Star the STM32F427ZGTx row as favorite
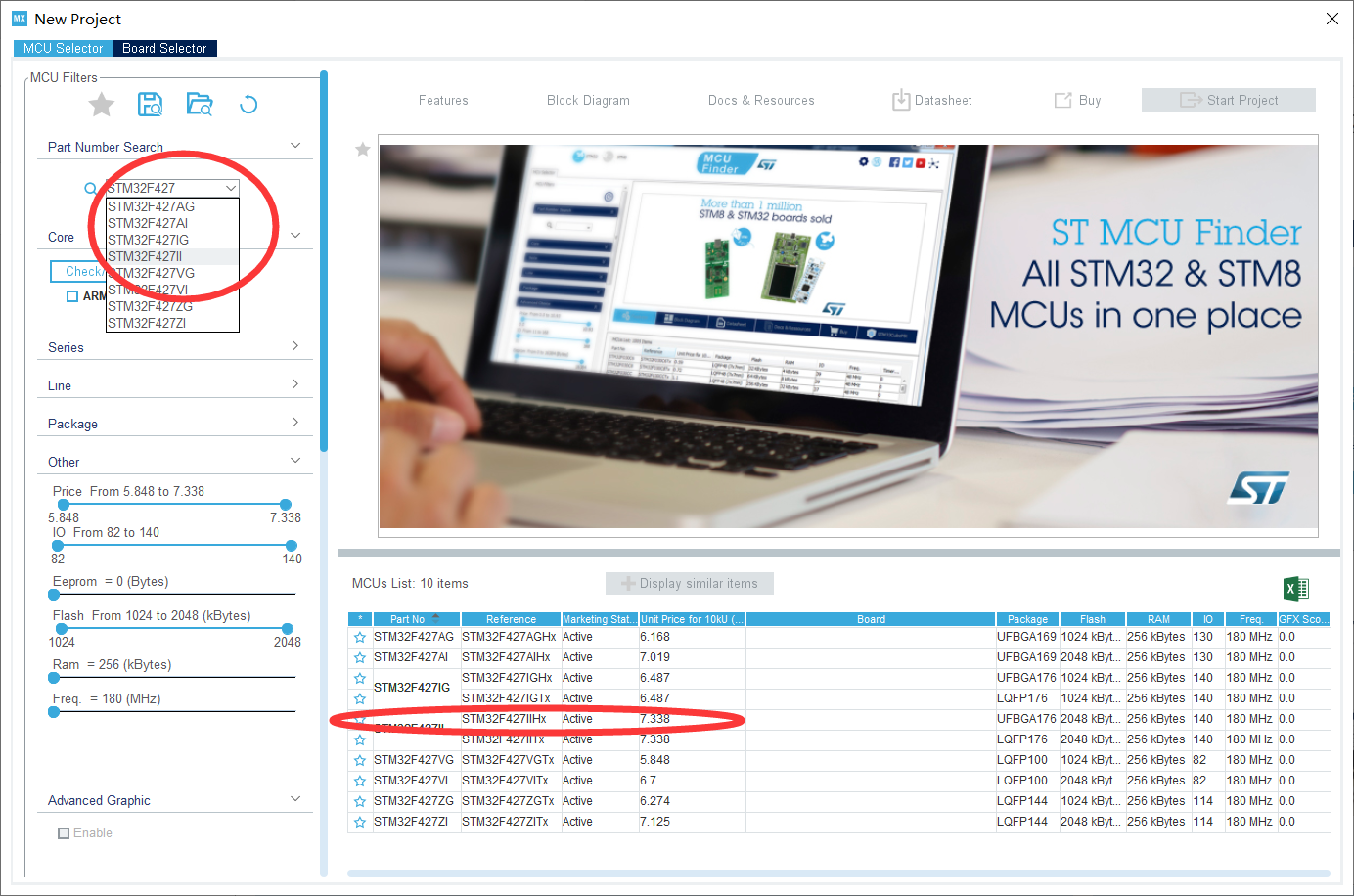 (x=360, y=801)
